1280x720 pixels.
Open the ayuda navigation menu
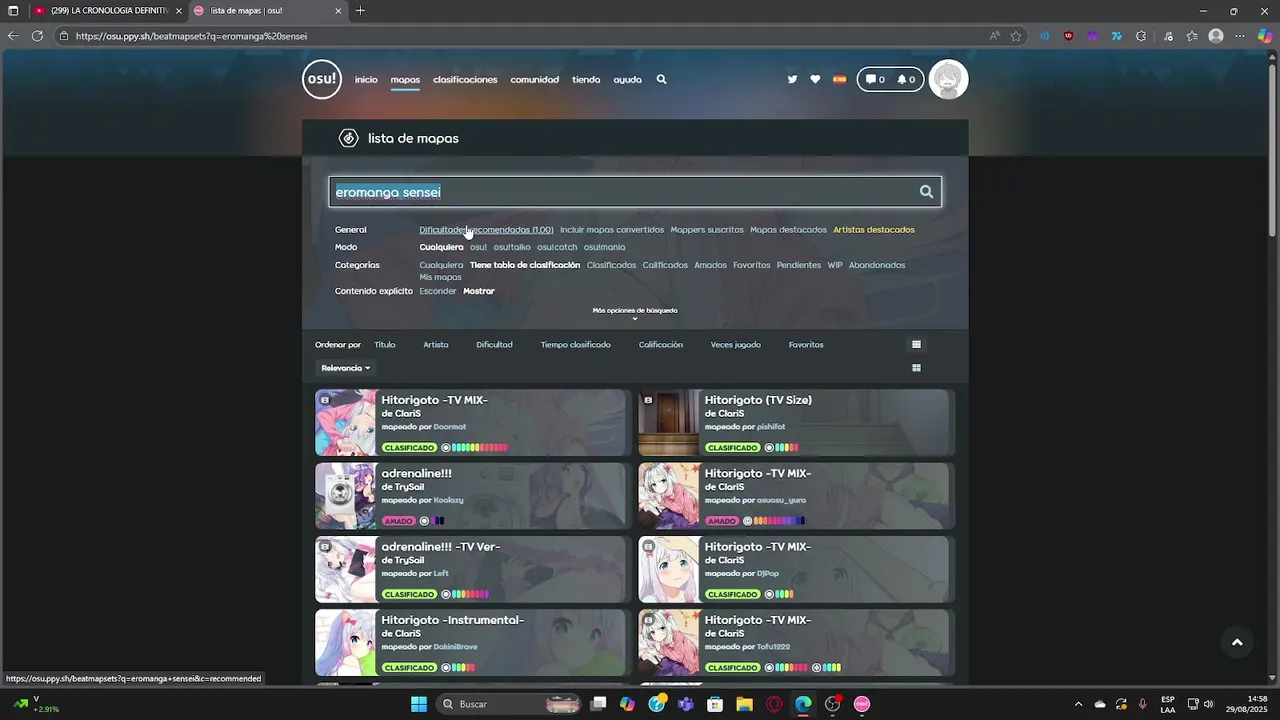627,79
